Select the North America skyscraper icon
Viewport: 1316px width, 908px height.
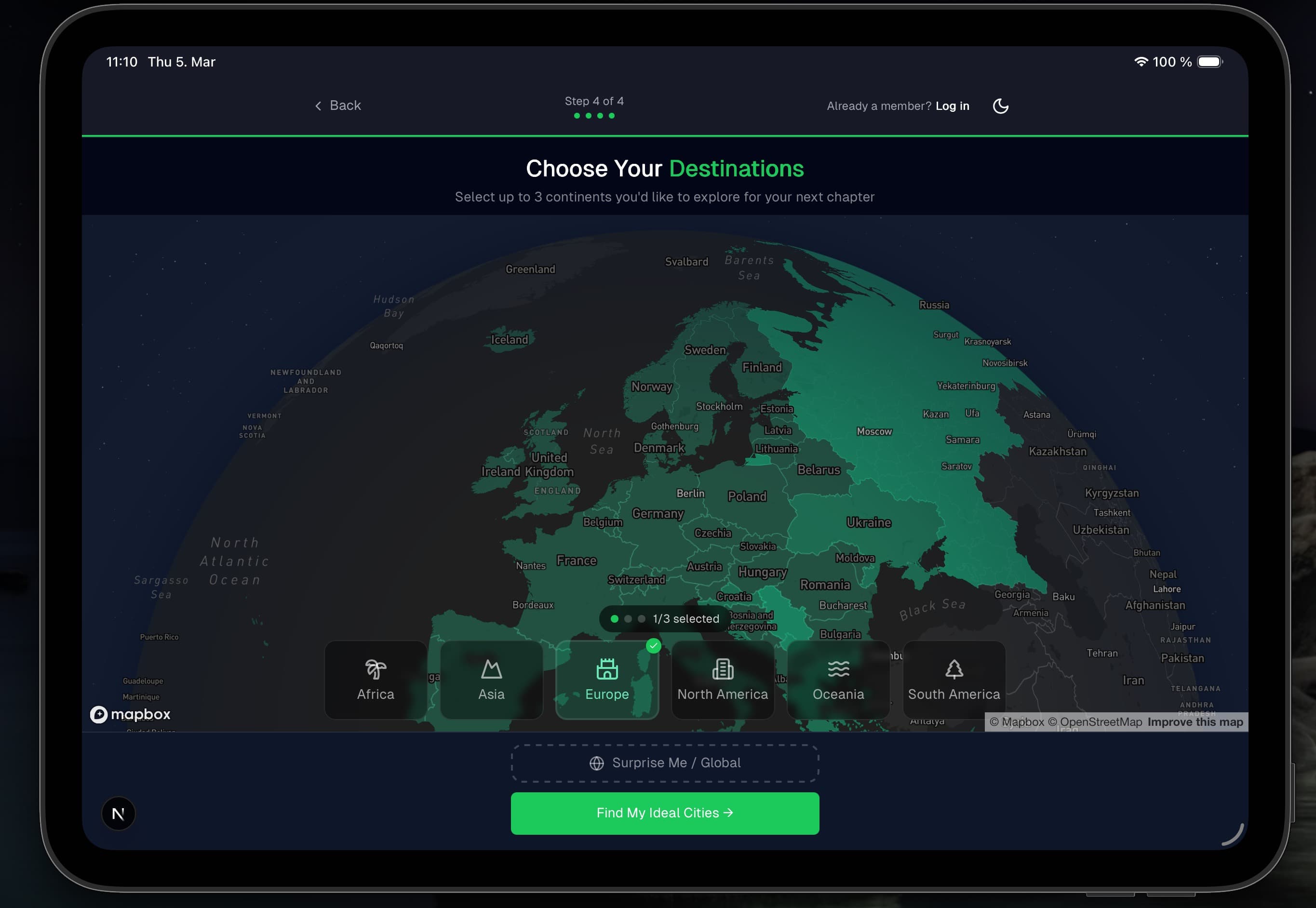coord(723,669)
